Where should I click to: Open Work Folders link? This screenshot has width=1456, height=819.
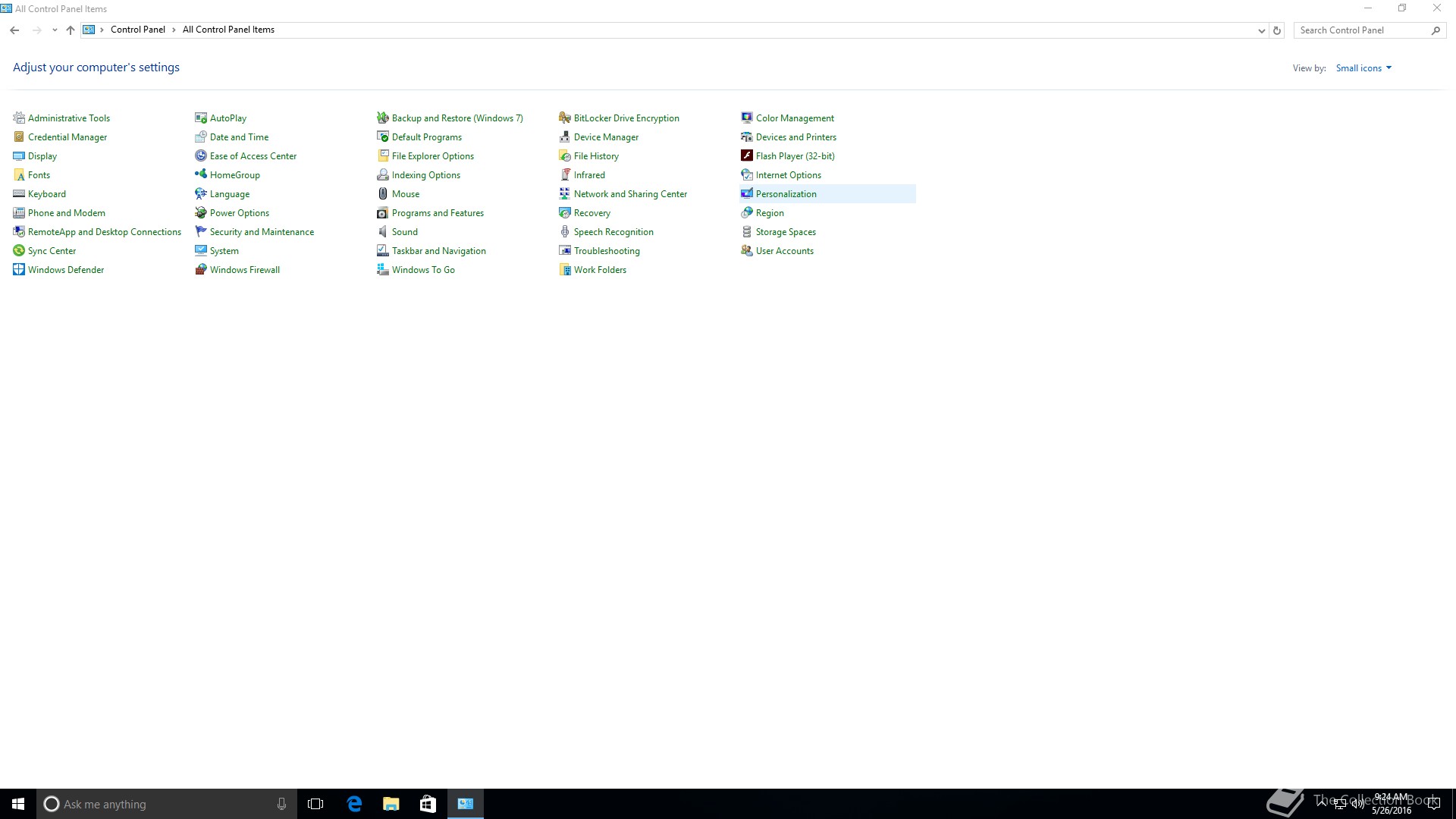pos(600,270)
